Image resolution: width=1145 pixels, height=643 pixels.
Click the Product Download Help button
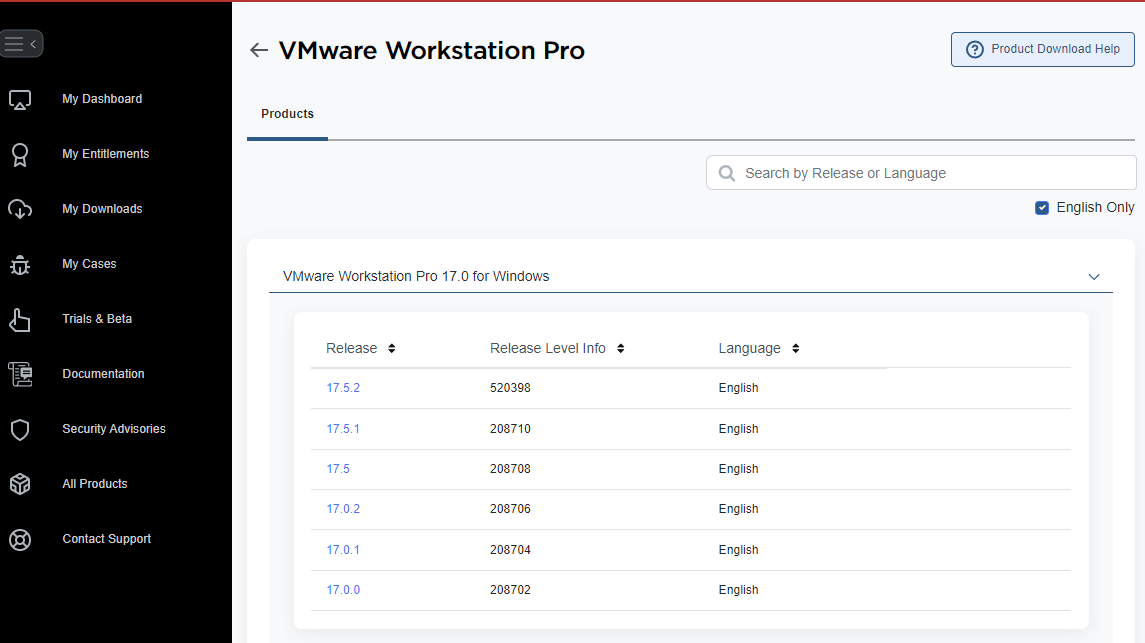point(1042,49)
